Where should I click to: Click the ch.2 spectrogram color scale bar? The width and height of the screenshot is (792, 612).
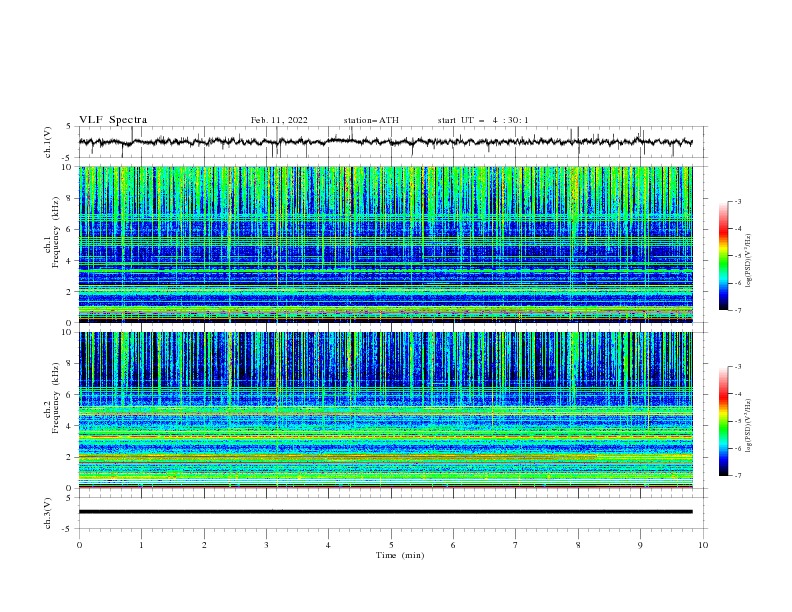point(723,421)
